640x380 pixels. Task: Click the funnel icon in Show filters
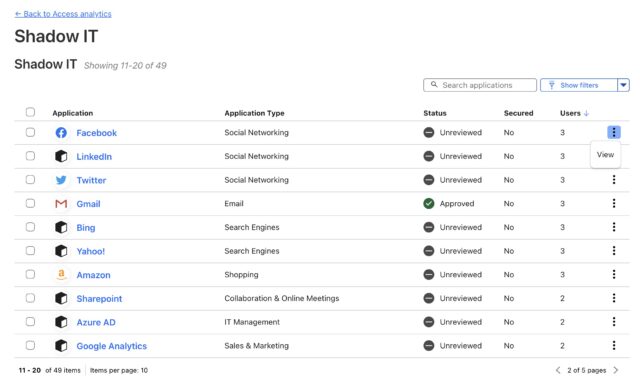[x=551, y=85]
